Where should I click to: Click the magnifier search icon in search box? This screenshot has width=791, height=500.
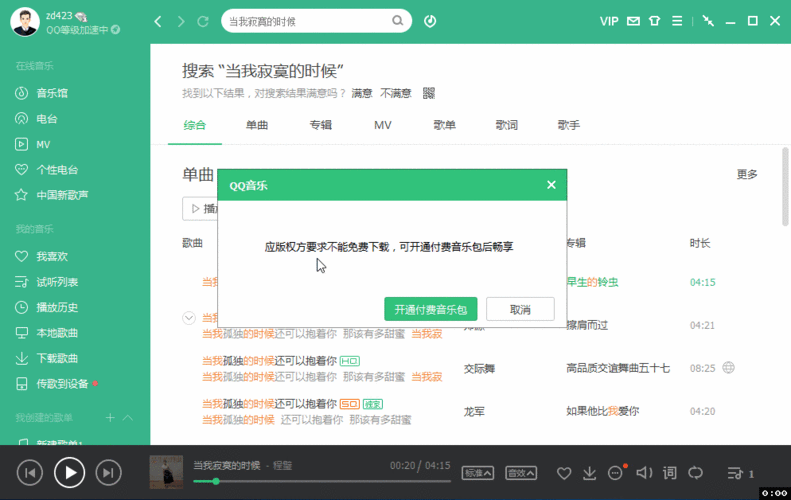[x=398, y=21]
